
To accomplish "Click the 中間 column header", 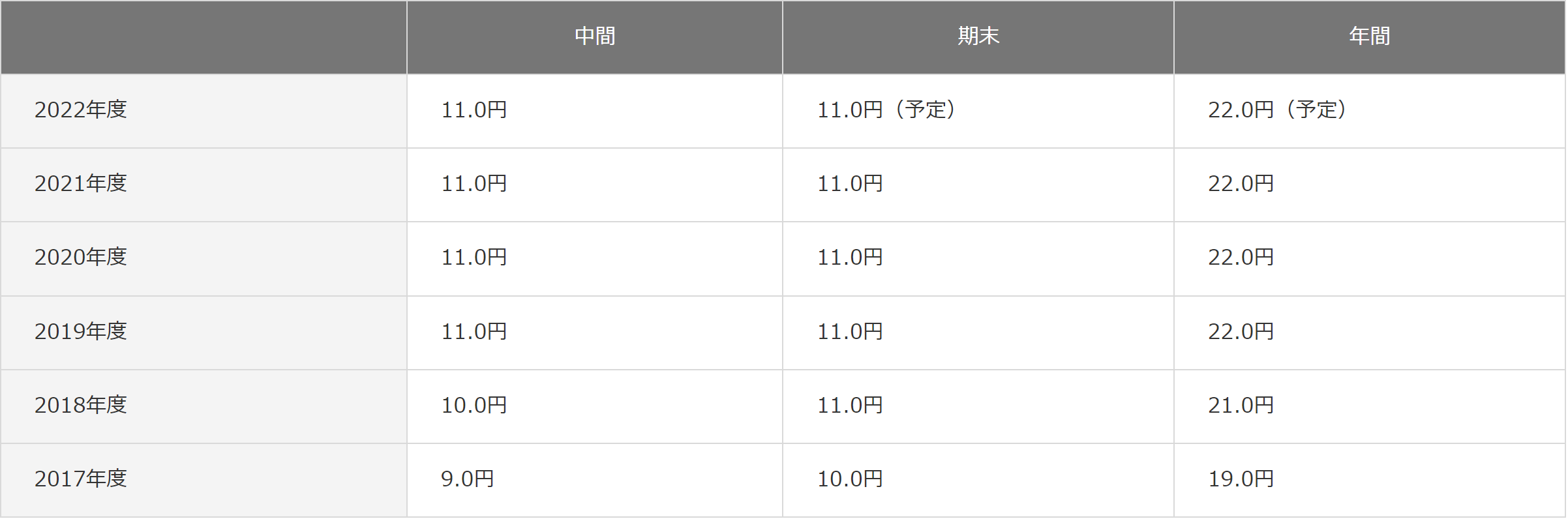I will pyautogui.click(x=595, y=37).
